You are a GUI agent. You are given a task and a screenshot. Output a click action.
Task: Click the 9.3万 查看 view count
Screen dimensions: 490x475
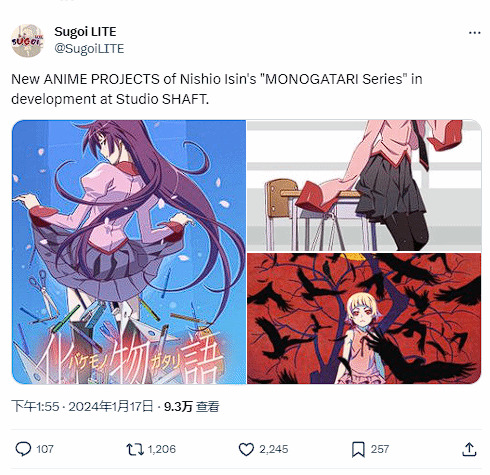pos(191,407)
